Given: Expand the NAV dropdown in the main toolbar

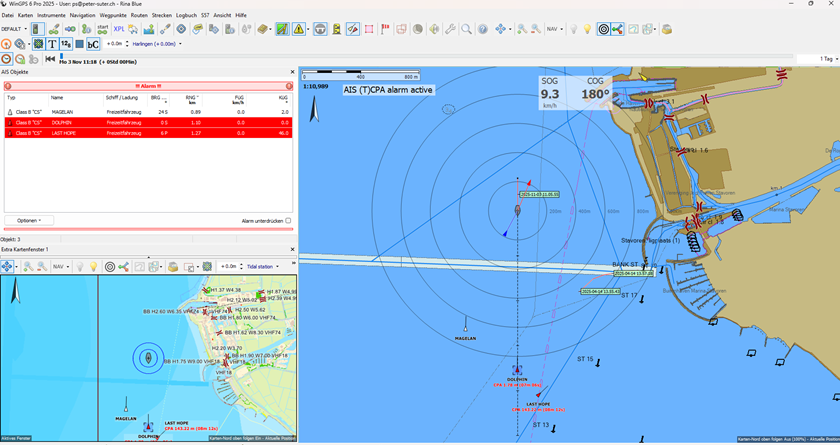Looking at the screenshot, I should 554,29.
